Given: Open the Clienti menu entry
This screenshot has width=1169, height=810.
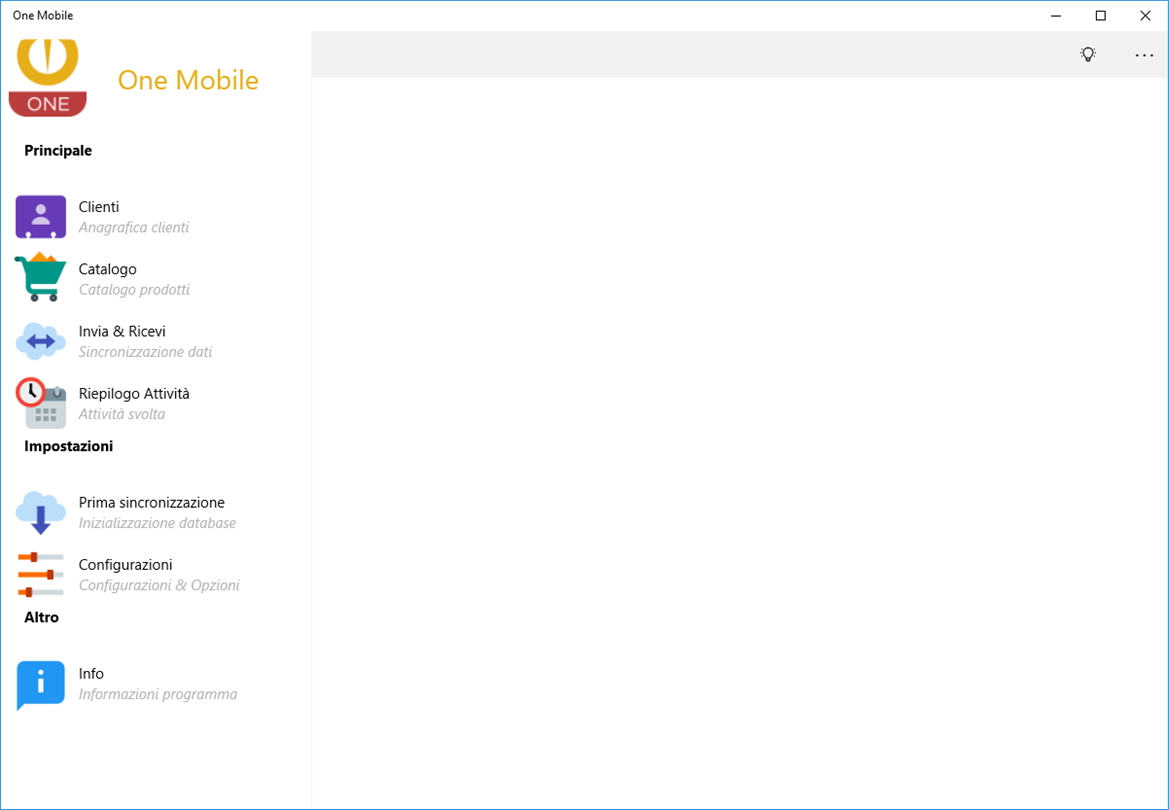Looking at the screenshot, I should click(156, 217).
